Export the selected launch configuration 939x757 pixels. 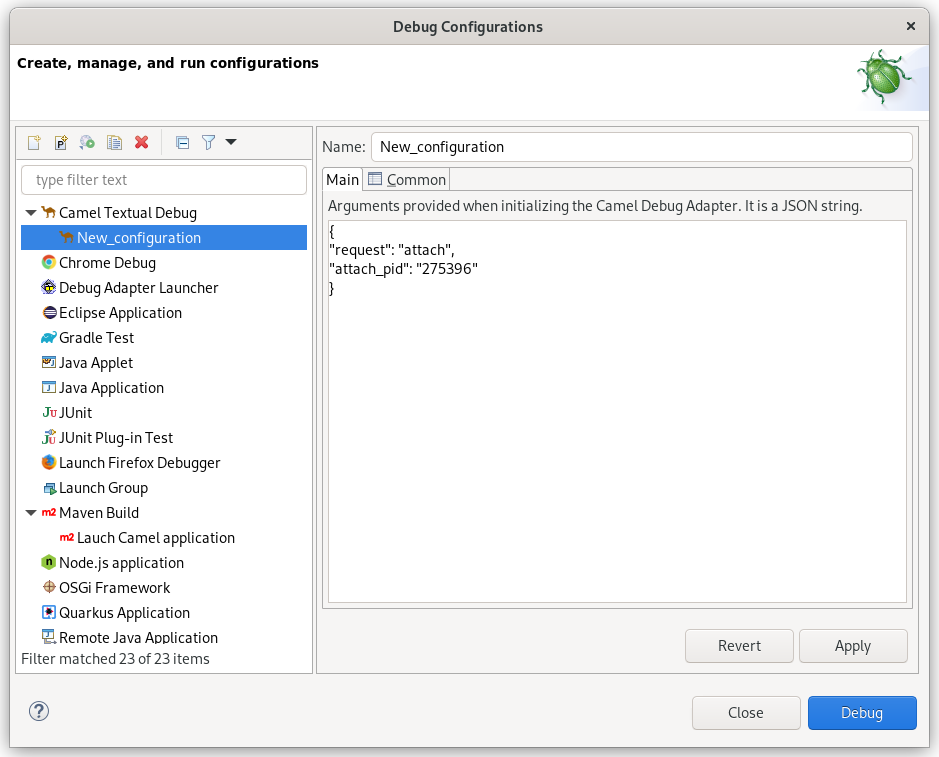pyautogui.click(x=87, y=142)
